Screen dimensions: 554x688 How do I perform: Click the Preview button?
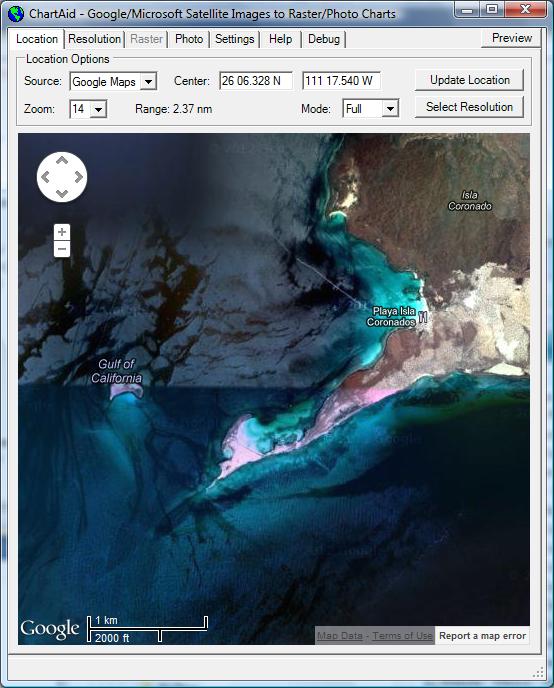click(511, 38)
